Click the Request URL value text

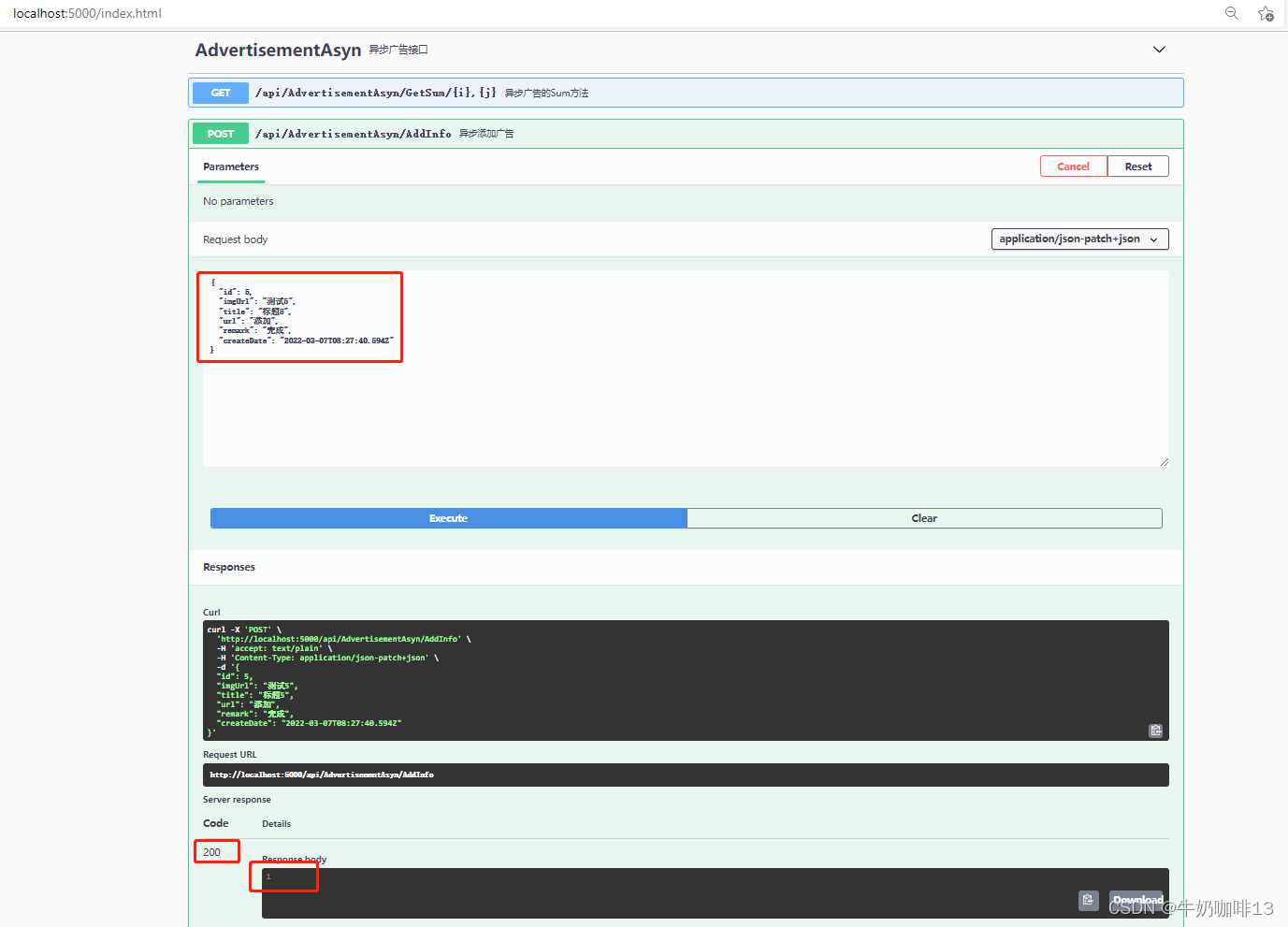click(x=322, y=775)
